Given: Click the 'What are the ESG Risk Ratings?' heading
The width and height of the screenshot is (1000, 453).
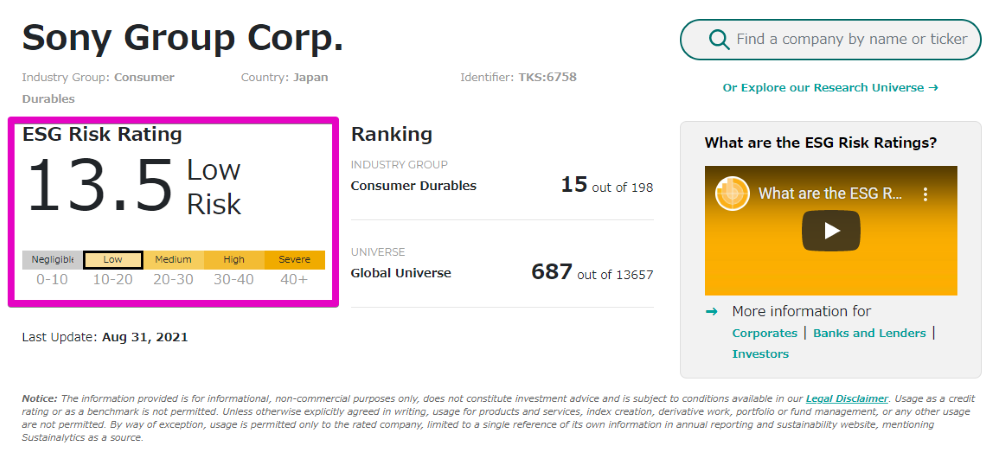Looking at the screenshot, I should pos(821,143).
